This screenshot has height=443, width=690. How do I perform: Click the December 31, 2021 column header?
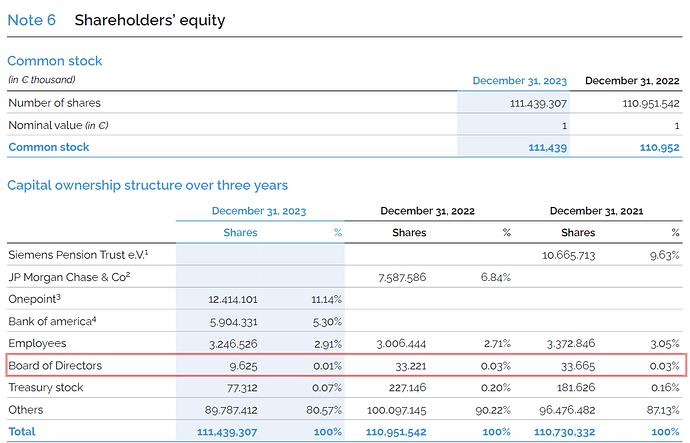(x=597, y=210)
